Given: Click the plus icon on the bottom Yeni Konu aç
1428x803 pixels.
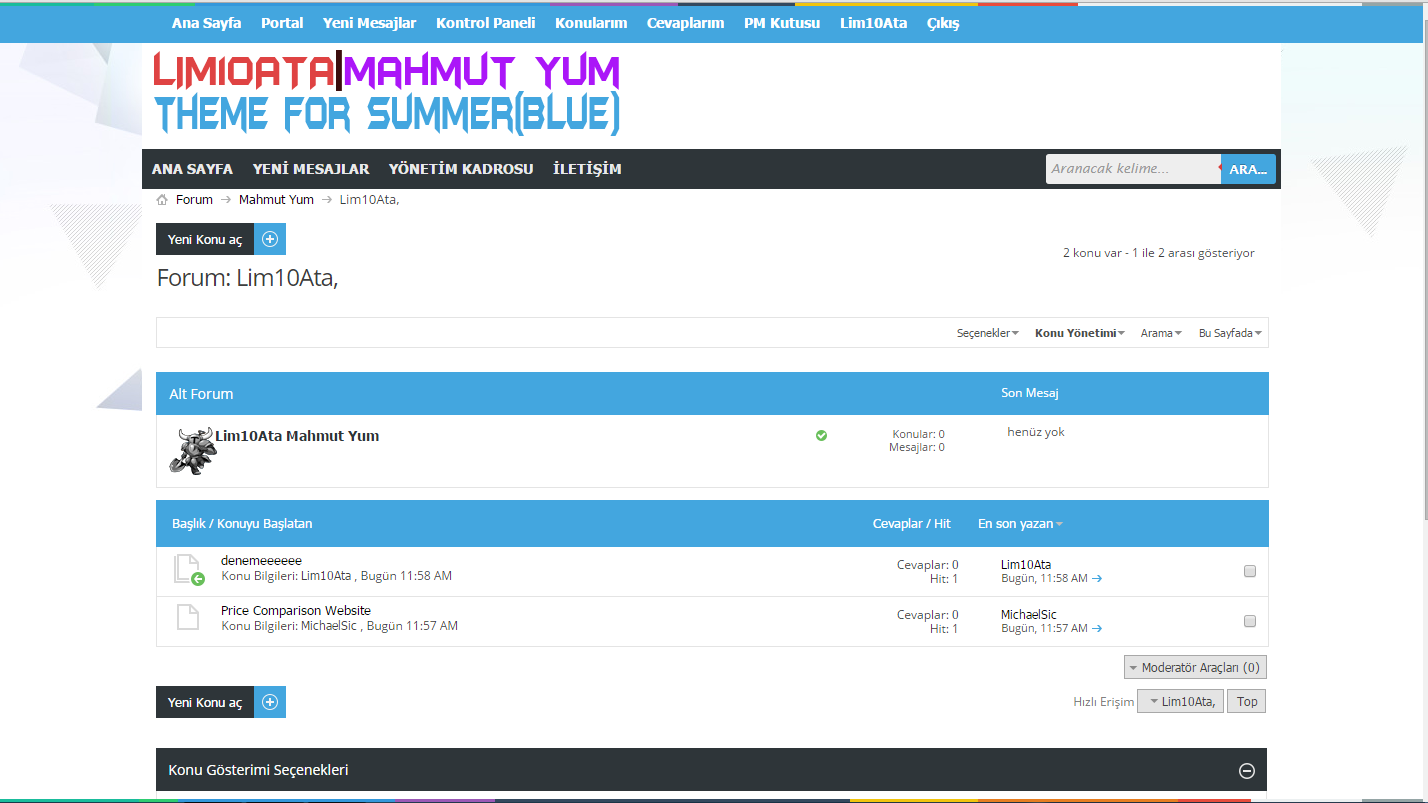Looking at the screenshot, I should 270,702.
